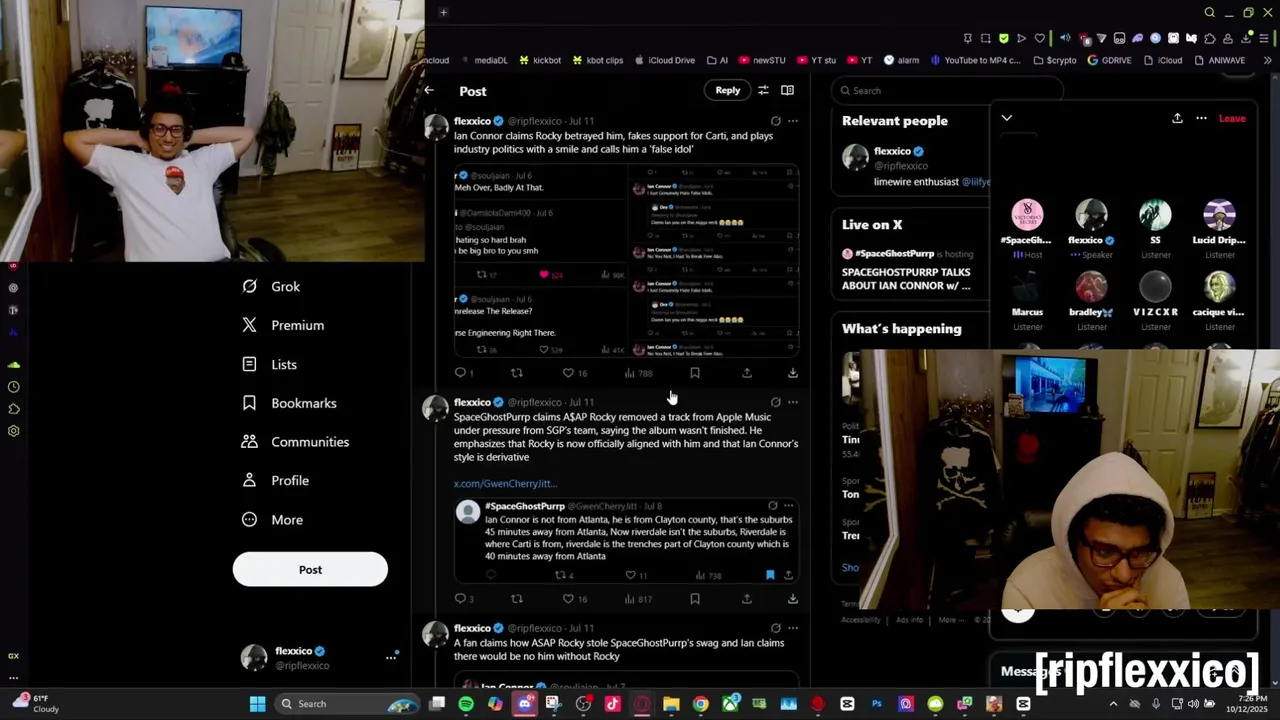Open Bookmarks in the sidebar
The image size is (1280, 720).
click(289, 403)
